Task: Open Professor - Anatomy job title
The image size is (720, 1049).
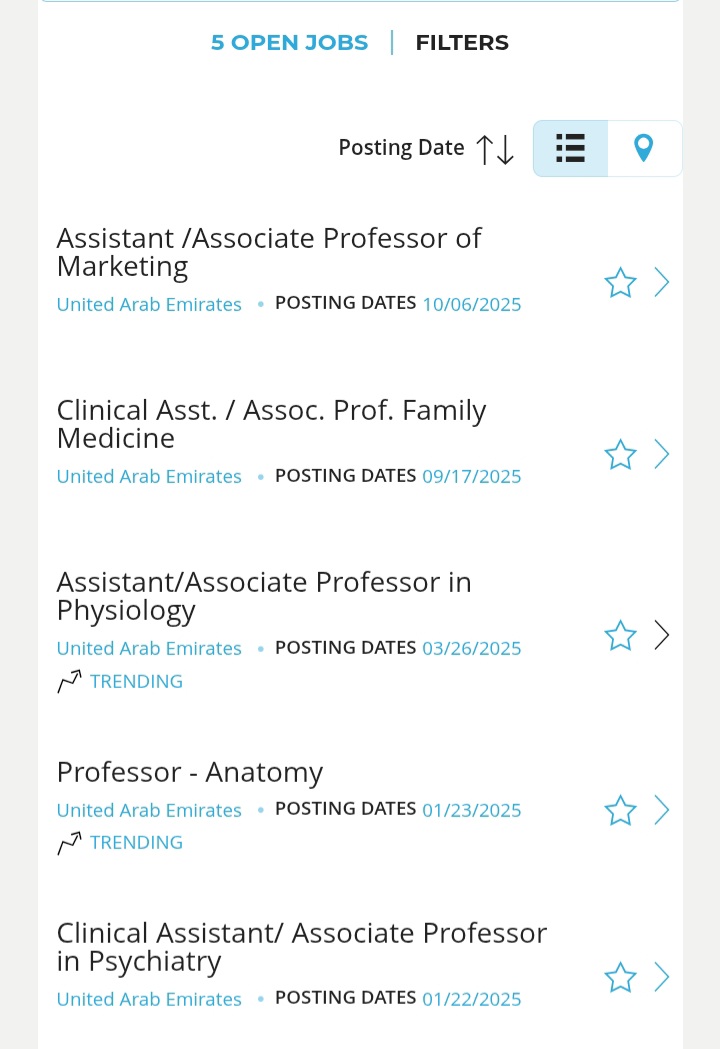Action: (190, 772)
